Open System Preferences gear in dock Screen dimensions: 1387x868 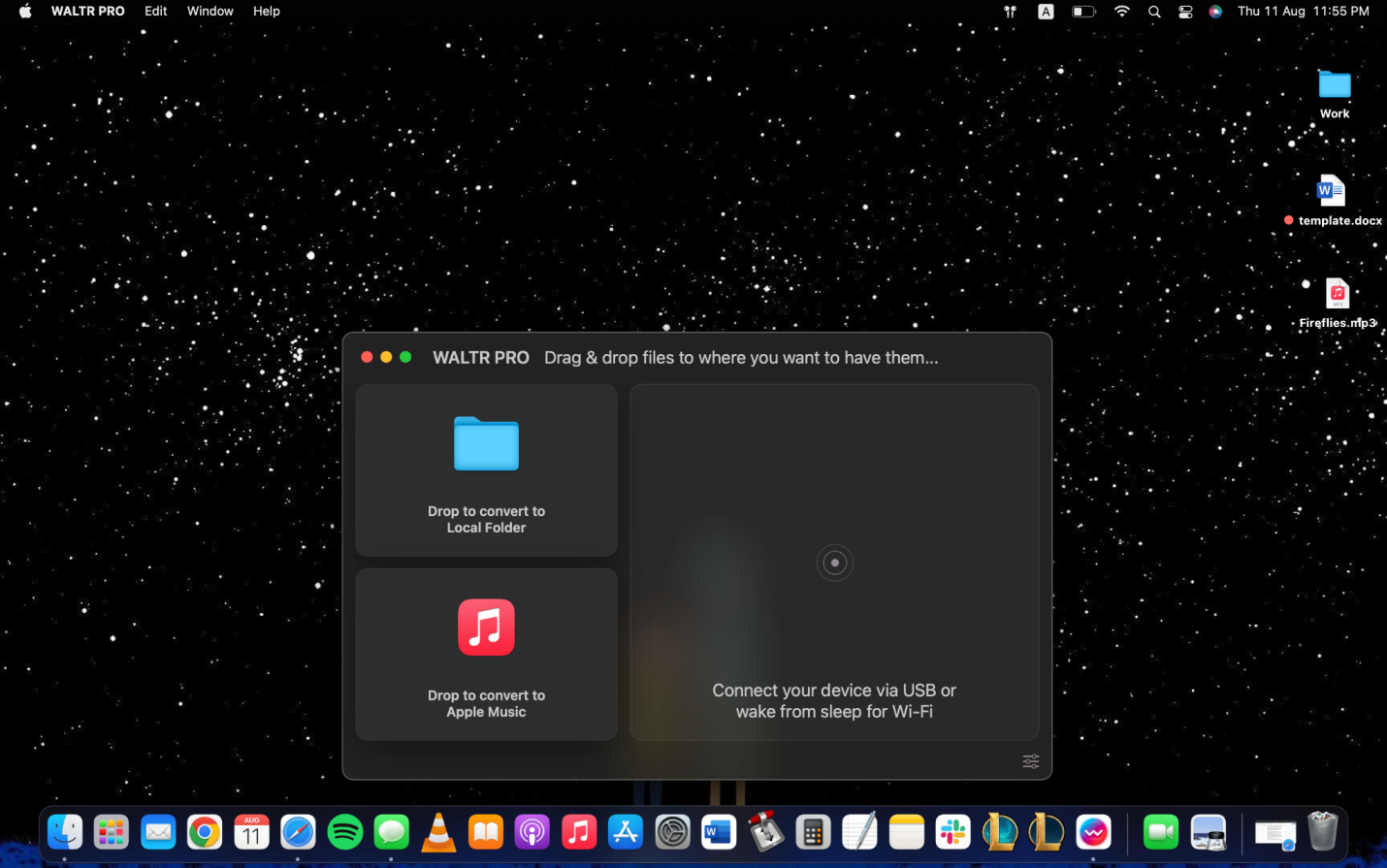coord(672,832)
